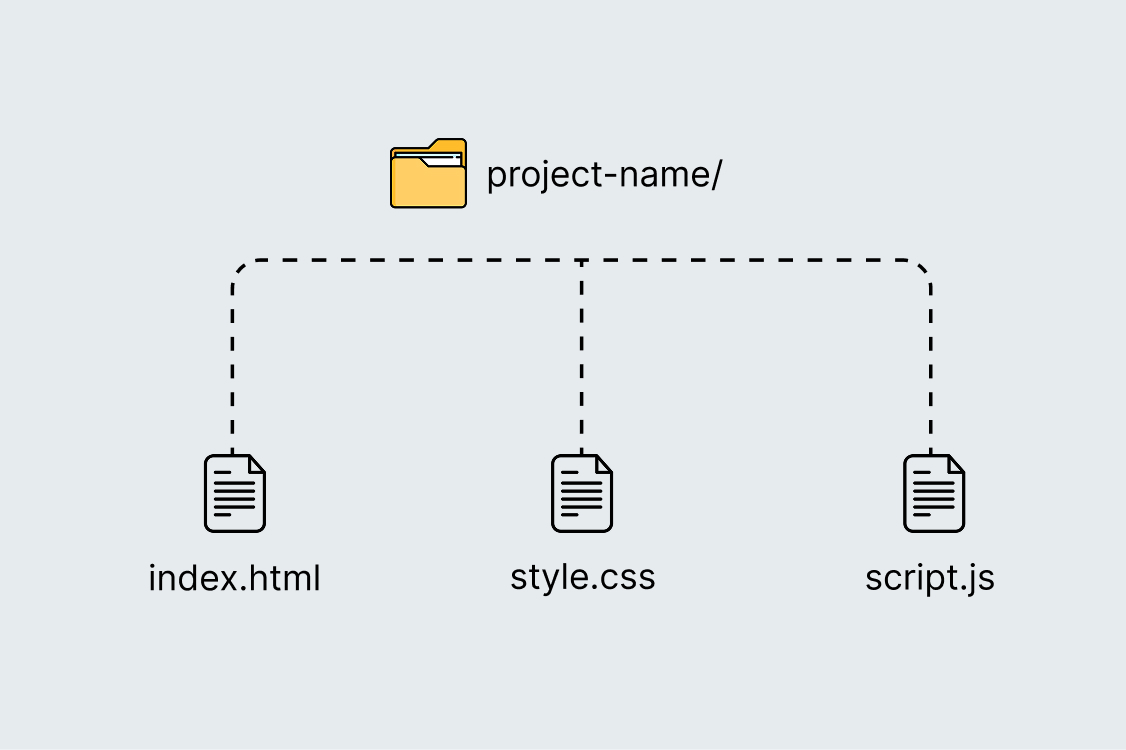Select the project-name/ folder label
Image resolution: width=1126 pixels, height=750 pixels.
pyautogui.click(x=604, y=175)
